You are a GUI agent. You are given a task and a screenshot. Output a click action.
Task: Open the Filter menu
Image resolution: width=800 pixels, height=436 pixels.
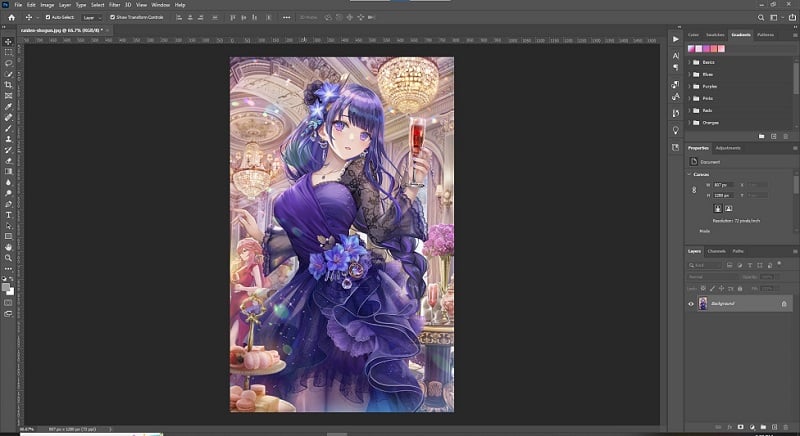(114, 5)
